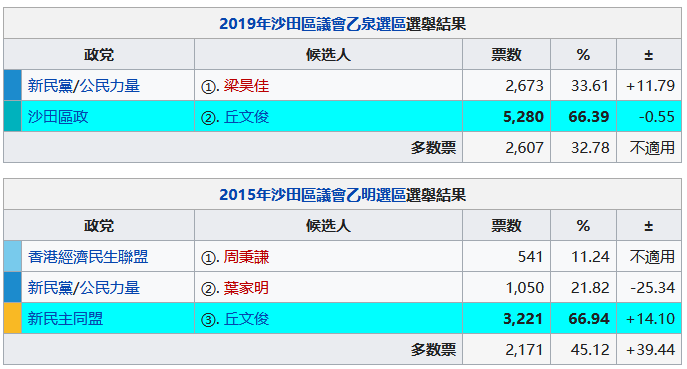Click the 多数票 row in 2015 table
This screenshot has width=687, height=369.
(342, 350)
